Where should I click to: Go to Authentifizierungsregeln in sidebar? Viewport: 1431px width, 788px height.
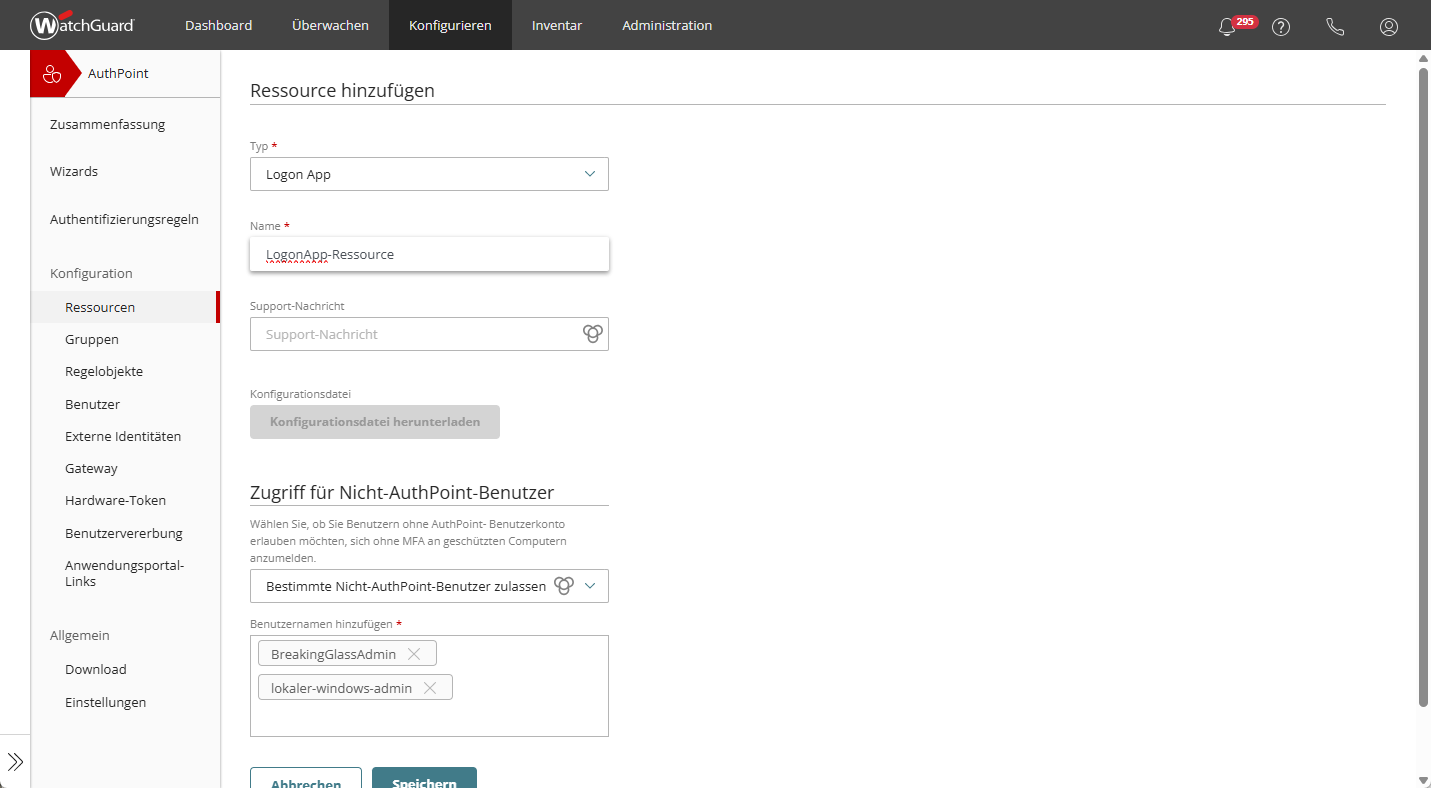point(124,219)
